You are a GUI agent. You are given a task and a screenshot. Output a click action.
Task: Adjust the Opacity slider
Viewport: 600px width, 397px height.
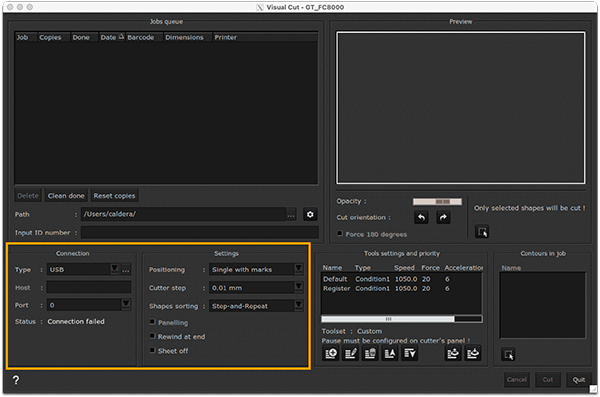(437, 201)
